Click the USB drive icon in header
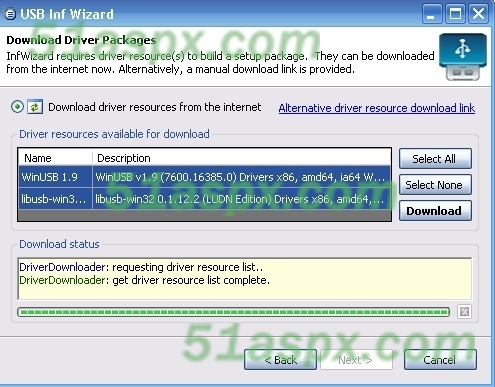495x387 pixels. coord(463,57)
